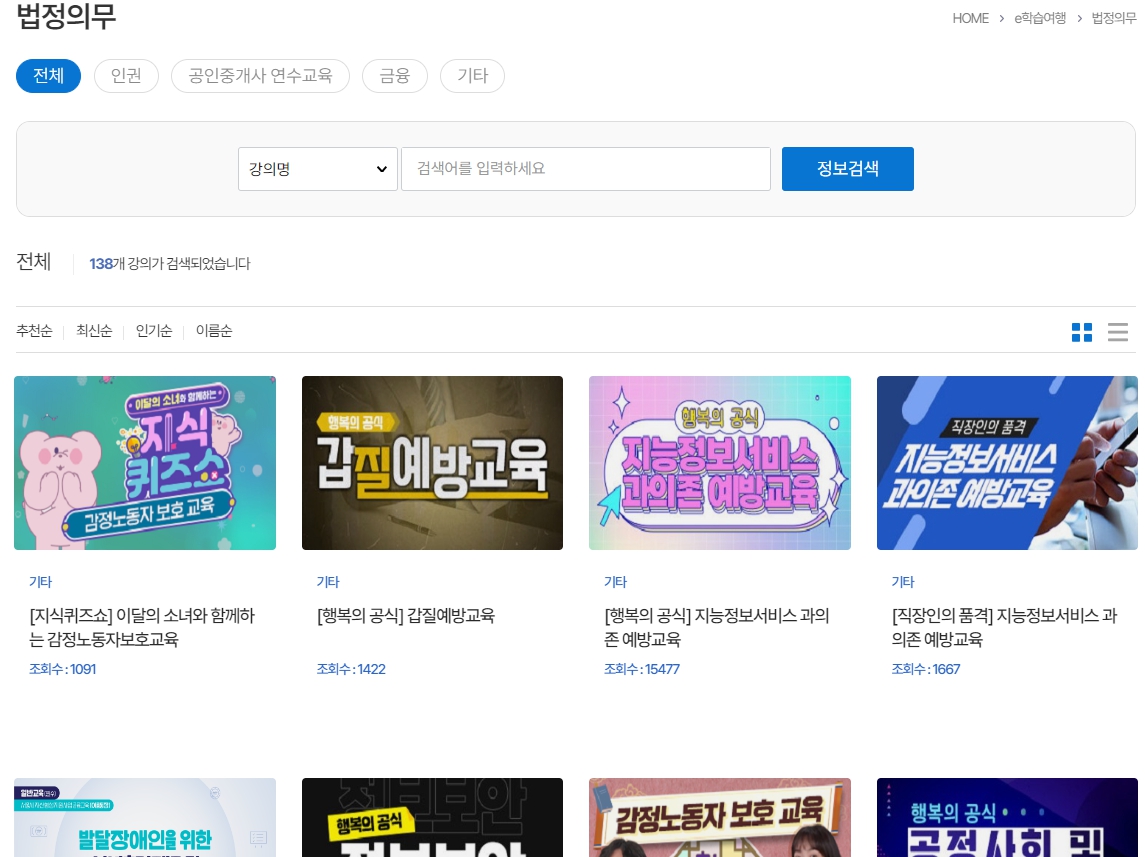This screenshot has width=1145, height=857.
Task: Select the 금융 category tab
Action: (394, 76)
